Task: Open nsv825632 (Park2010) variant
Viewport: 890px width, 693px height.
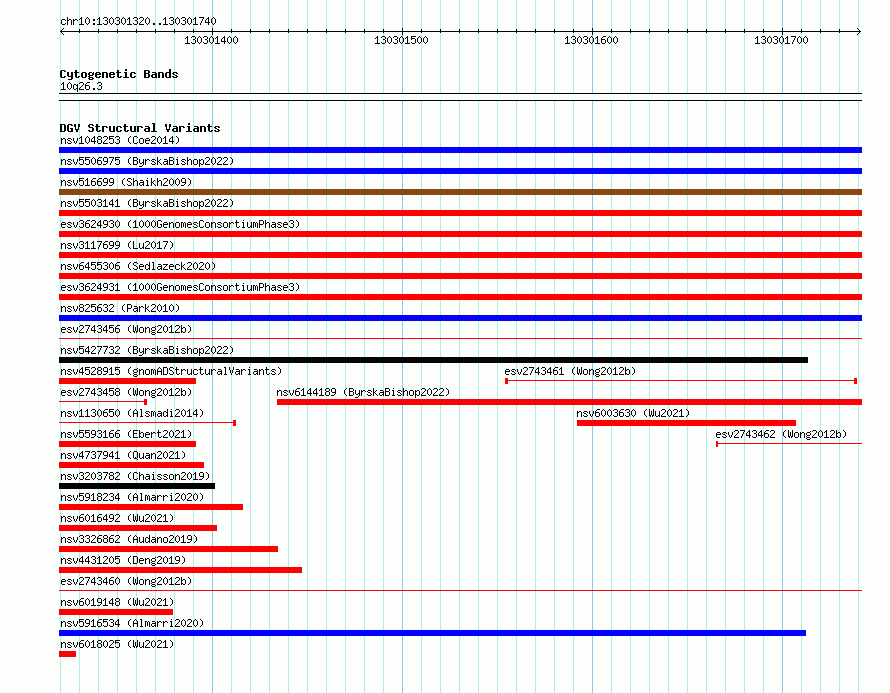Action: click(x=120, y=308)
